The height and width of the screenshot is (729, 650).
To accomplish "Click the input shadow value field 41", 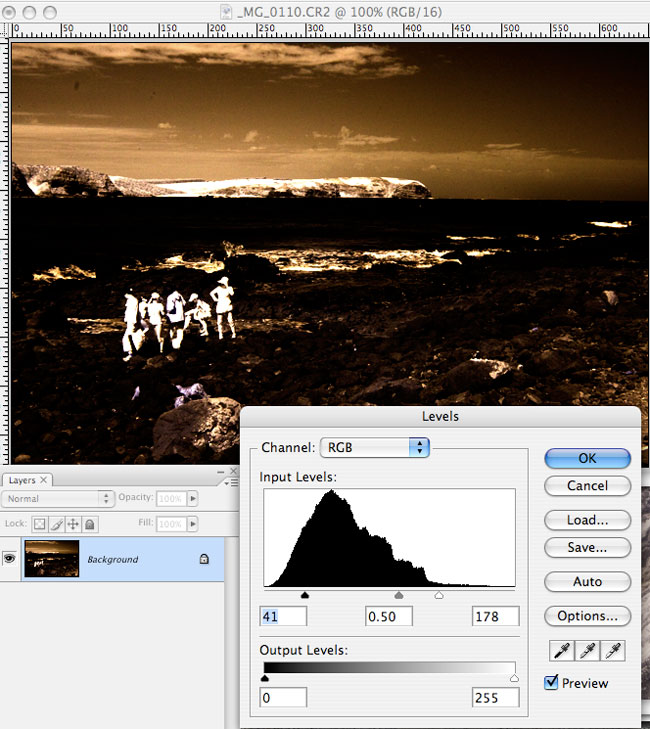I will tap(284, 617).
